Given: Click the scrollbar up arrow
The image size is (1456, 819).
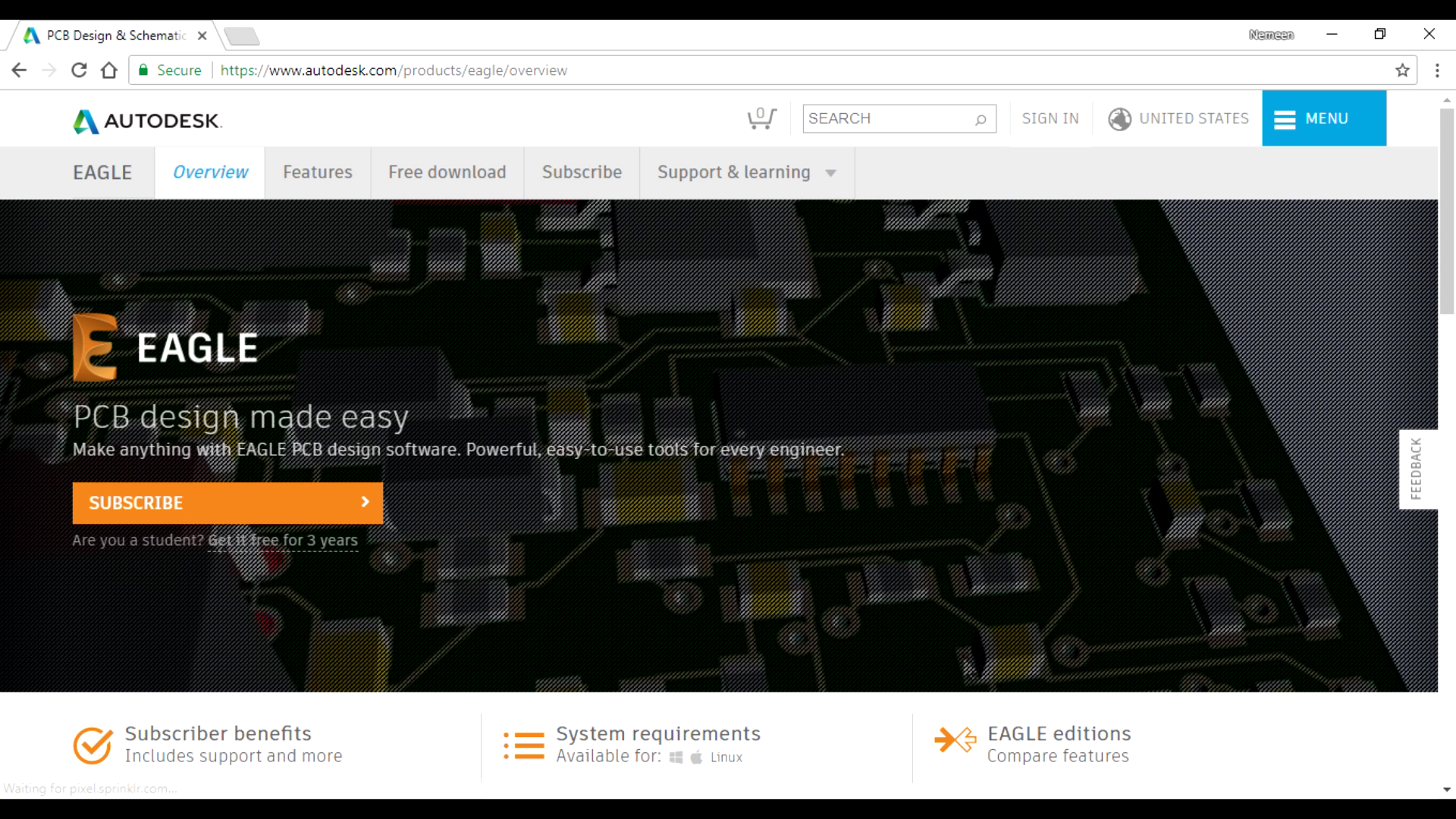Looking at the screenshot, I should (1447, 99).
